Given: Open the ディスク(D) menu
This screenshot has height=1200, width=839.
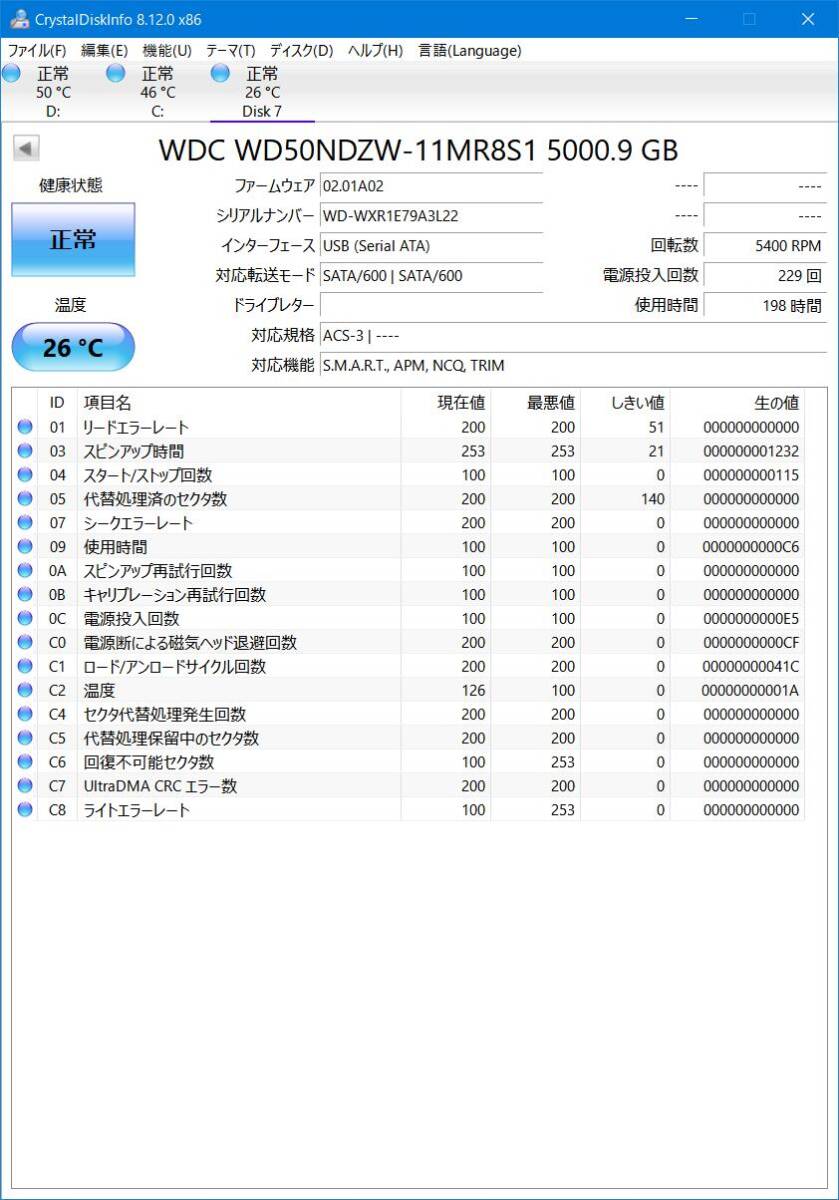Looking at the screenshot, I should coord(301,50).
